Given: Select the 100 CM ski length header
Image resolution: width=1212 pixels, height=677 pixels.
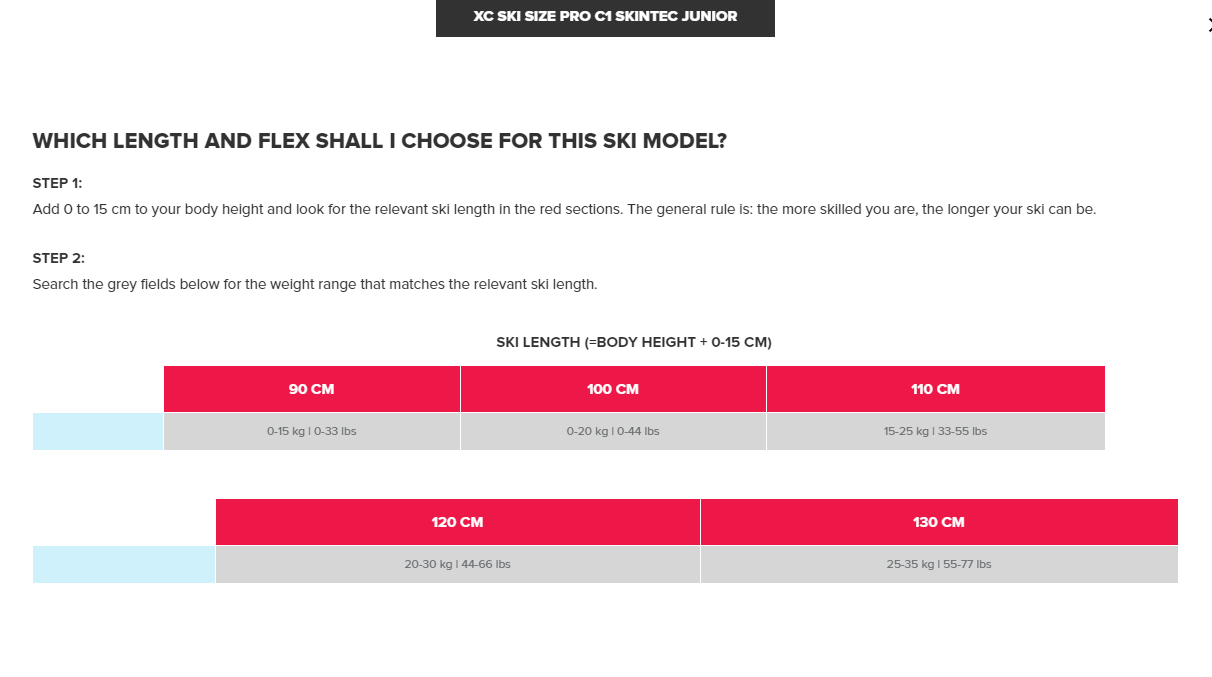Looking at the screenshot, I should point(613,389).
